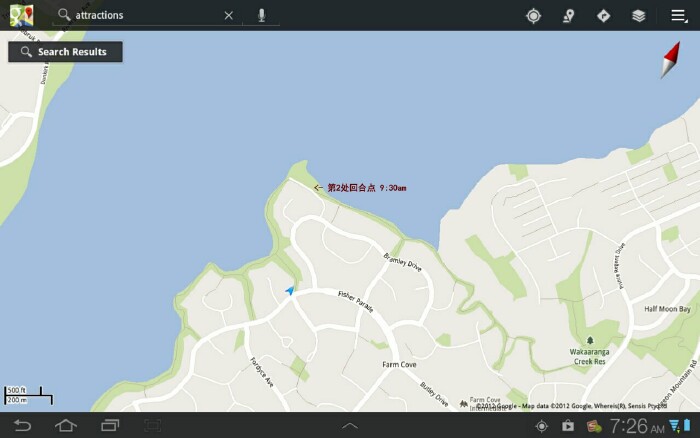Tap the Wakaaranga Creek Res tree marker
Screen dimensions: 700x438
tap(590, 341)
